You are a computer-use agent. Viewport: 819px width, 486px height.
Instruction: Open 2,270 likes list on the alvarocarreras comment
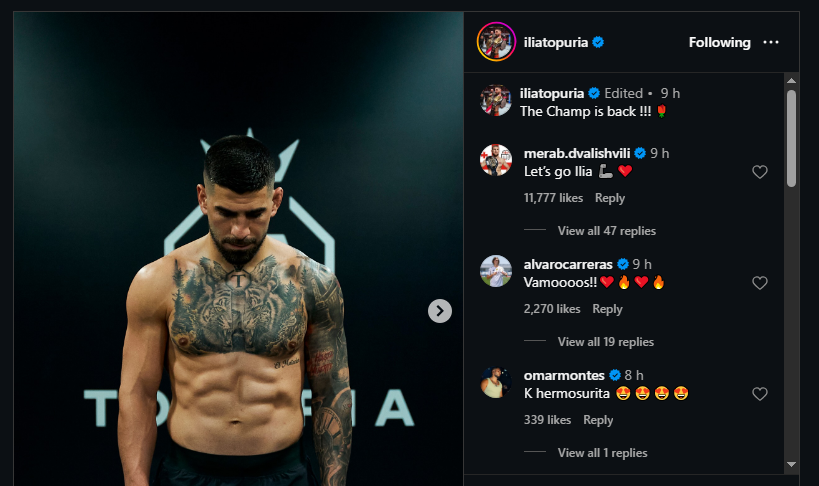point(553,309)
